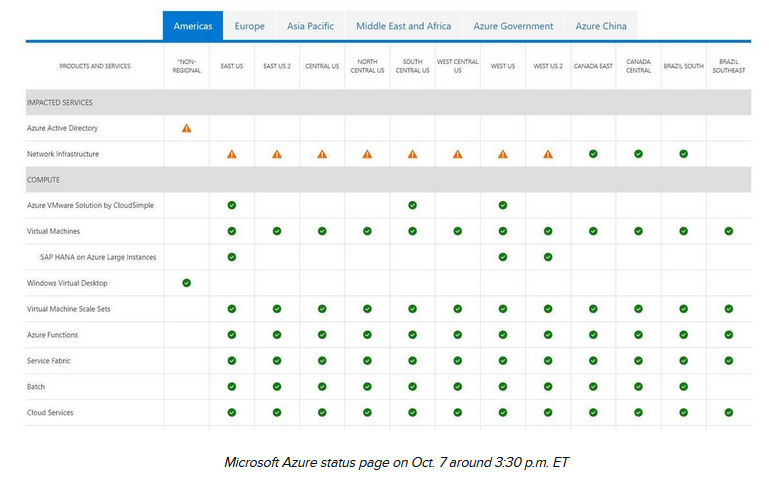
Task: Open the Azure China tab
Action: tap(601, 26)
